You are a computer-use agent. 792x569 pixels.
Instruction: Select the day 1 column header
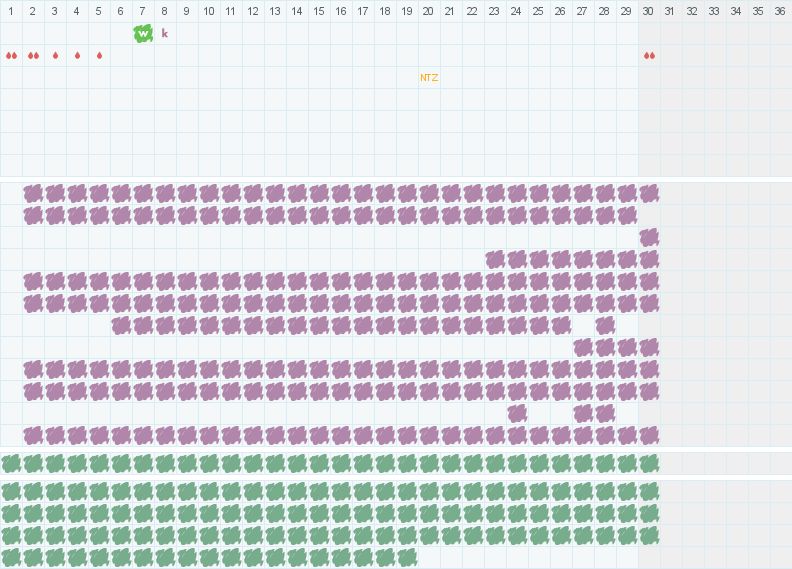click(x=11, y=11)
